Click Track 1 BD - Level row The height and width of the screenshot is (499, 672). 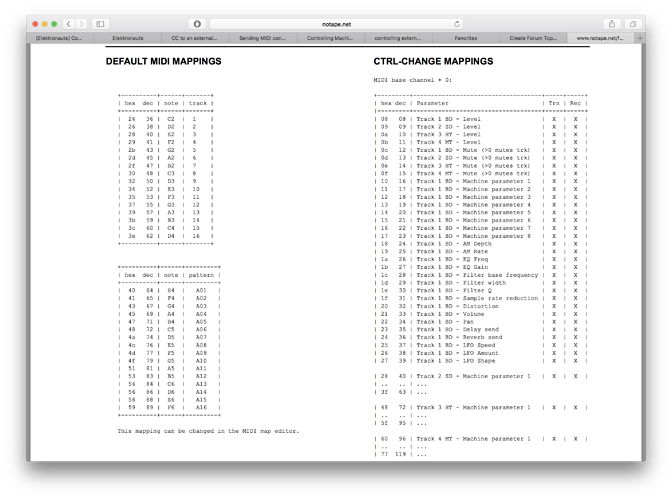(x=481, y=119)
